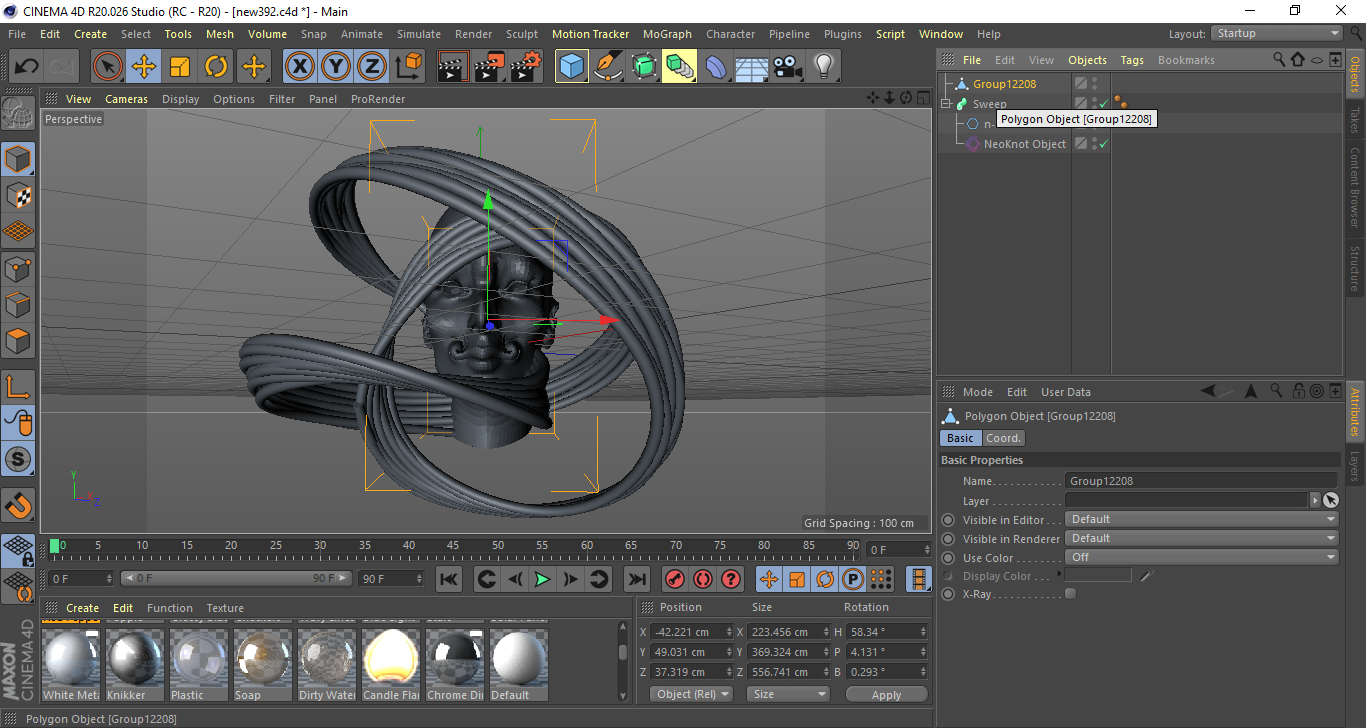
Task: Click the Make Editable icon in left palette
Action: (x=18, y=113)
